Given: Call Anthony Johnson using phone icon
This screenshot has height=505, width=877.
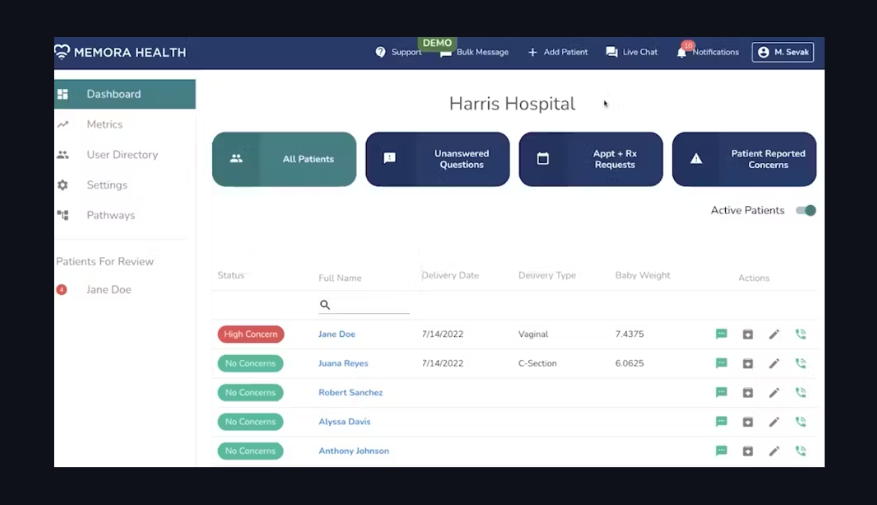Looking at the screenshot, I should point(801,450).
